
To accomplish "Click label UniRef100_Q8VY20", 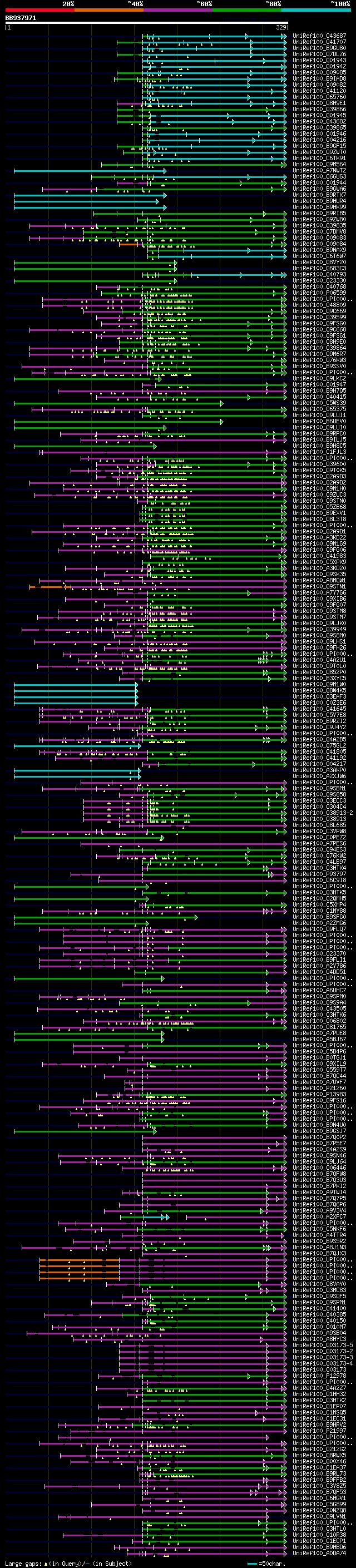I will (319, 263).
